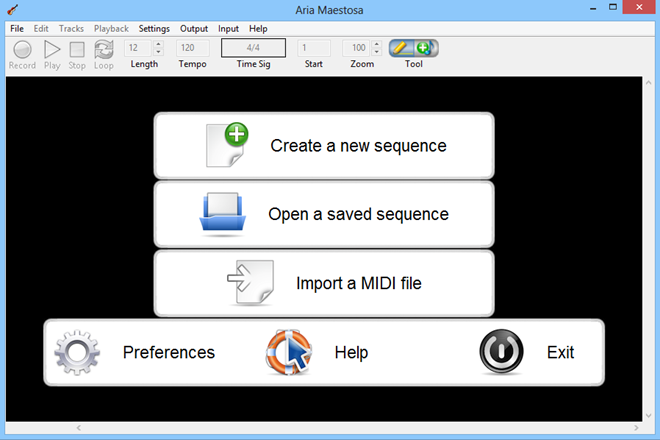Maximize the Aria Maestosa window

point(613,7)
